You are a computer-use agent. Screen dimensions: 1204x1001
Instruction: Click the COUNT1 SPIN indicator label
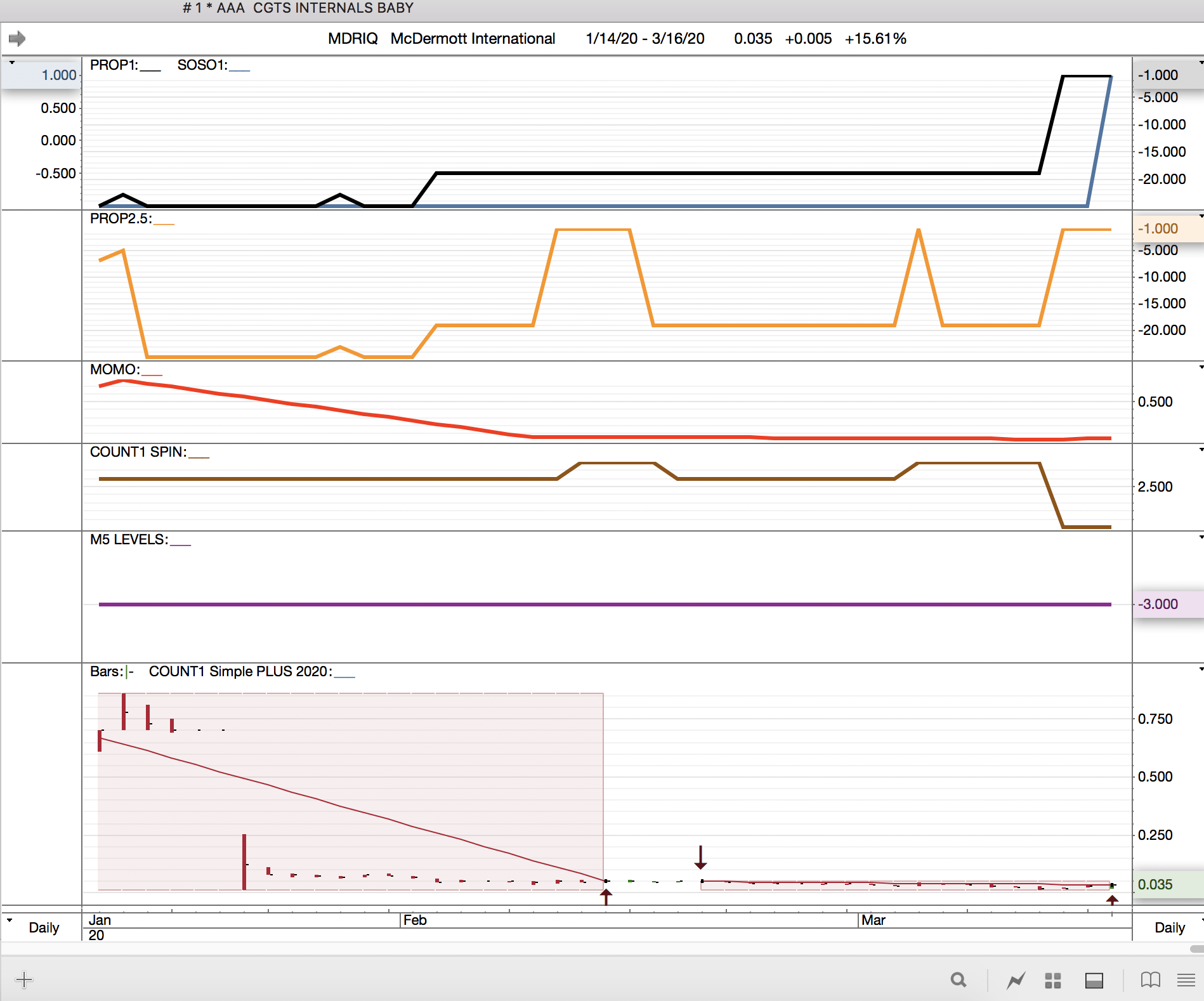(138, 452)
